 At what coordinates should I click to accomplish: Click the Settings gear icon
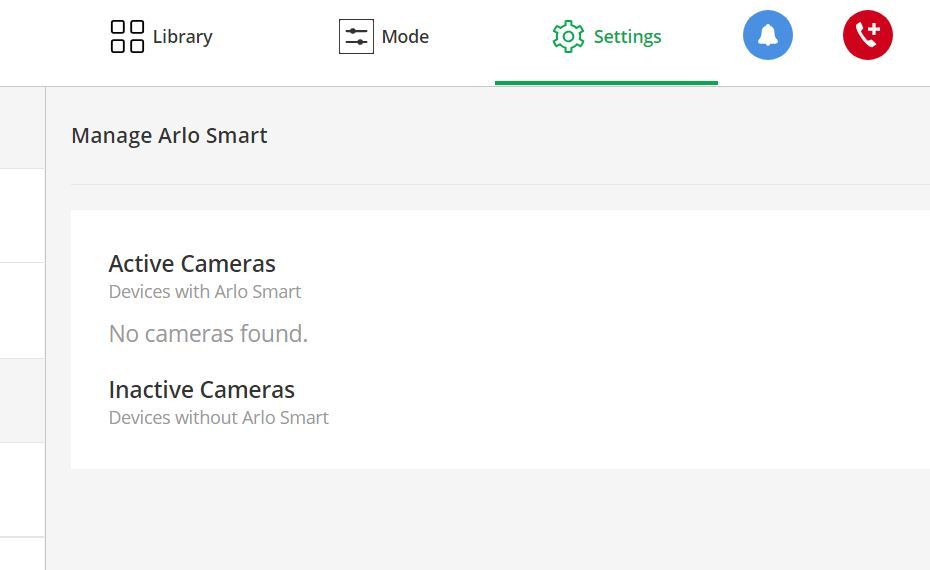tap(568, 37)
